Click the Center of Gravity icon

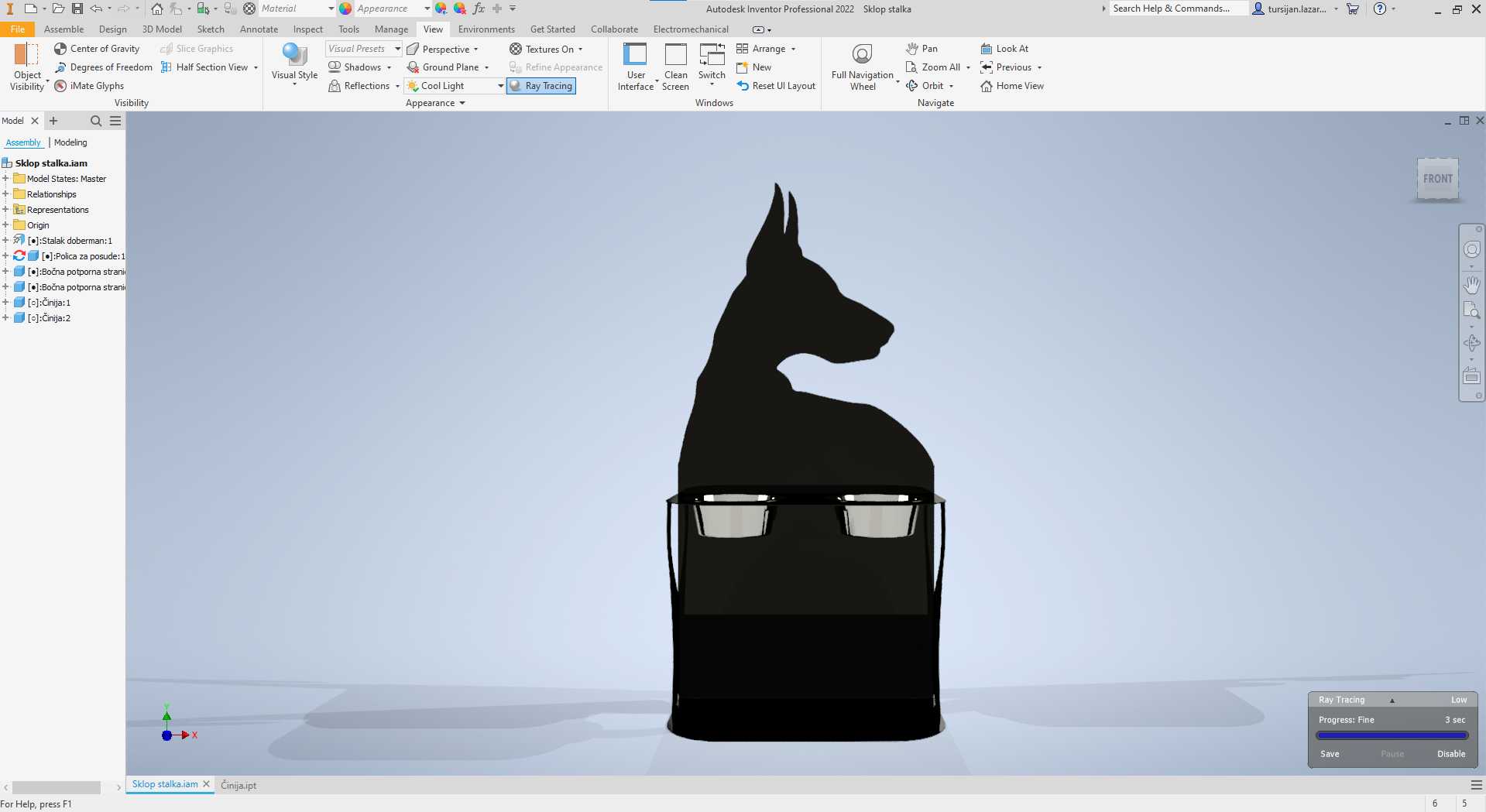tap(60, 49)
